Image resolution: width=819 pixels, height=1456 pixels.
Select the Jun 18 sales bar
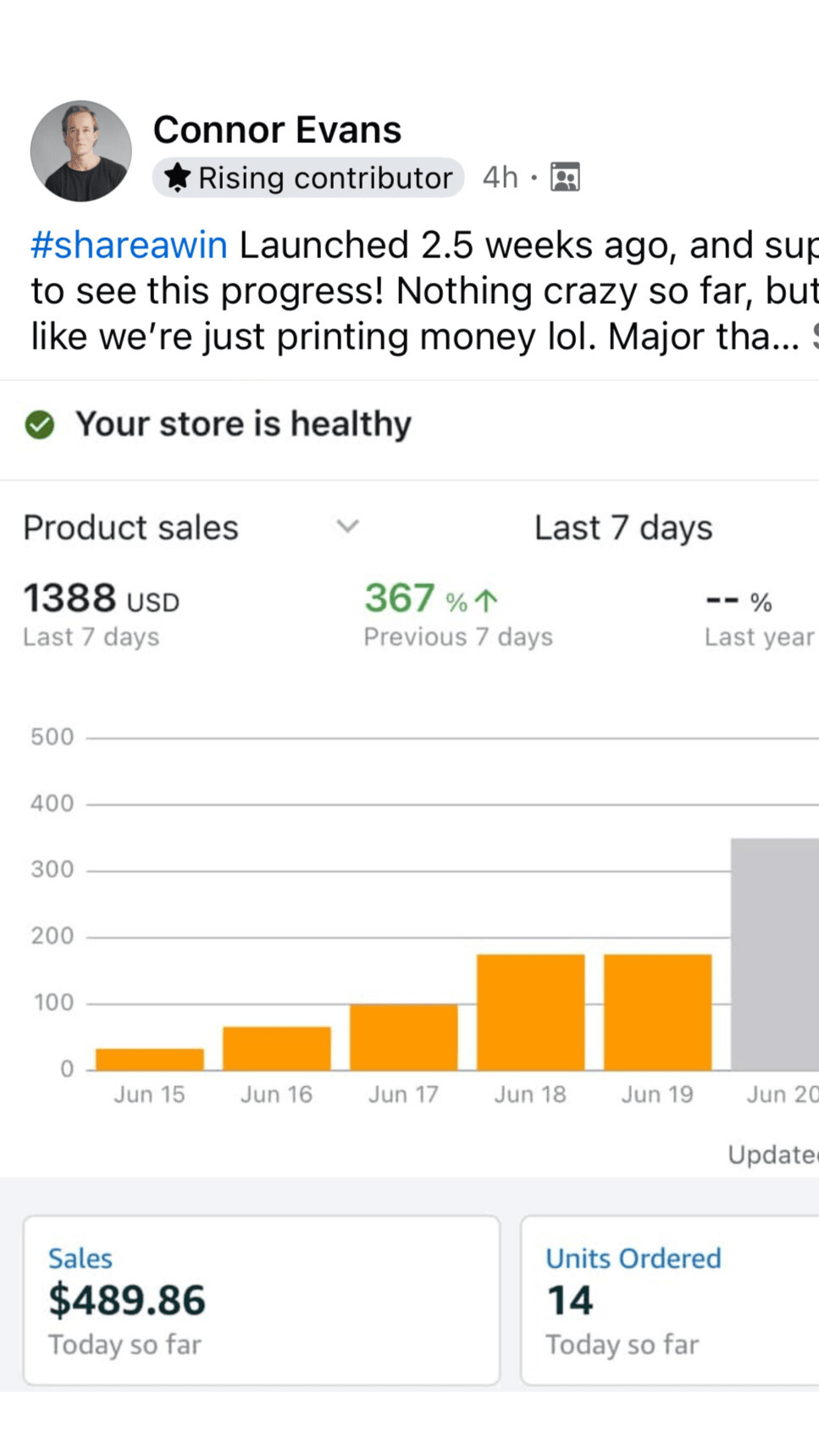tap(531, 1012)
